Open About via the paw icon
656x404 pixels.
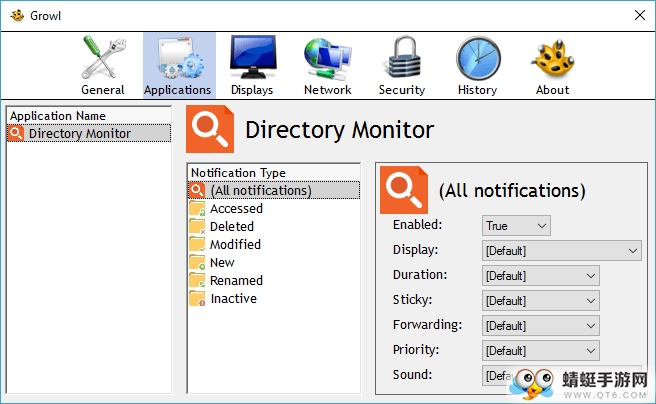[553, 59]
